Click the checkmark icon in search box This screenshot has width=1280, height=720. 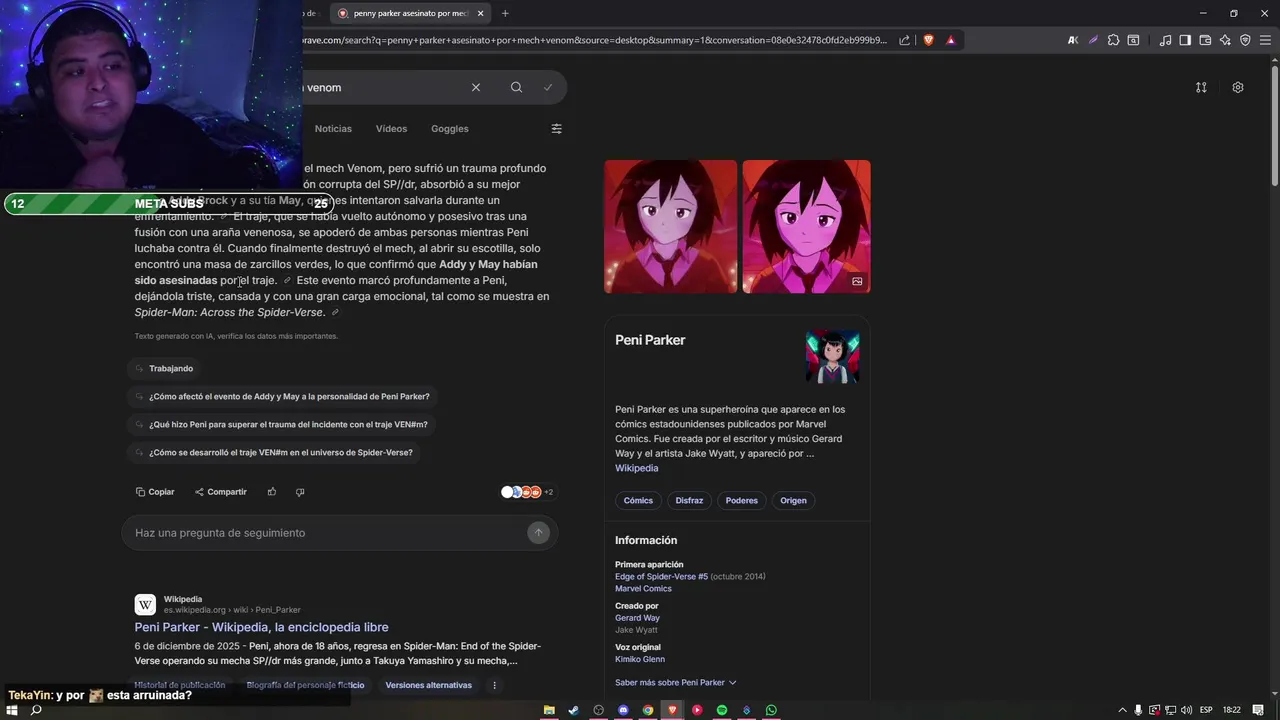coord(548,87)
